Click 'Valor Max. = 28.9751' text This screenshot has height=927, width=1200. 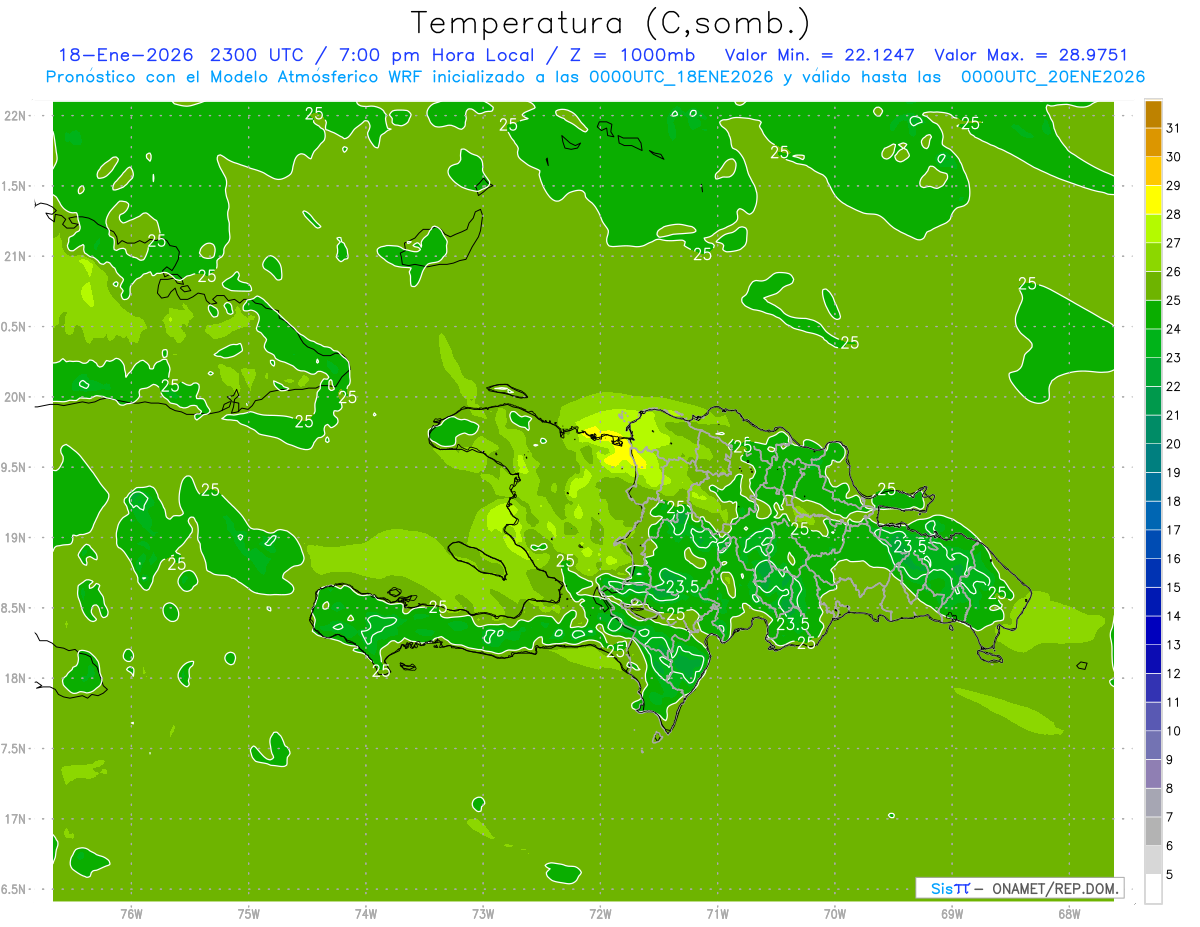coord(1030,55)
